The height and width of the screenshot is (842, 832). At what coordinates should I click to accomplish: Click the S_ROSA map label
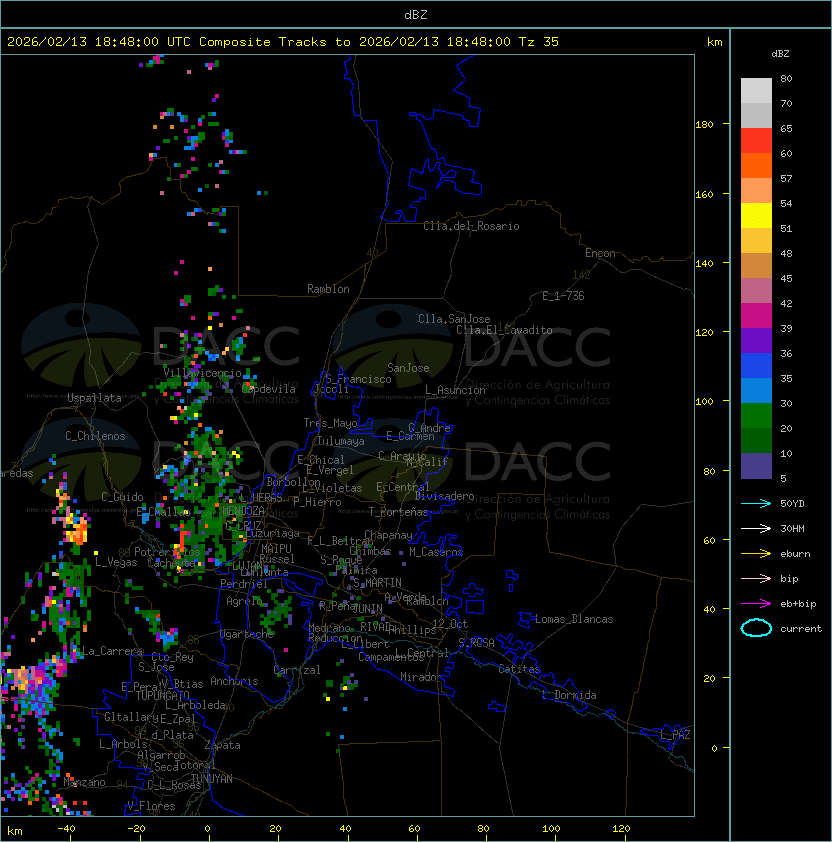[x=476, y=643]
